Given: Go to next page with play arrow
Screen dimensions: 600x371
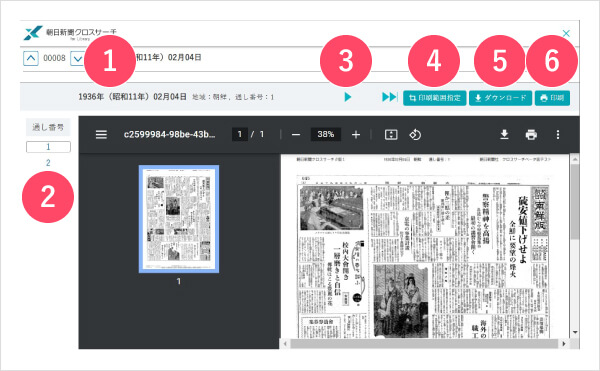Looking at the screenshot, I should point(347,97).
